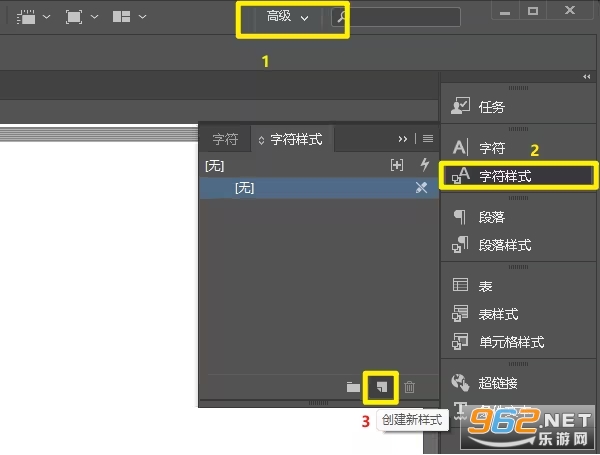Expand the floating panel's double-chevron button
600x455 pixels.
click(403, 139)
